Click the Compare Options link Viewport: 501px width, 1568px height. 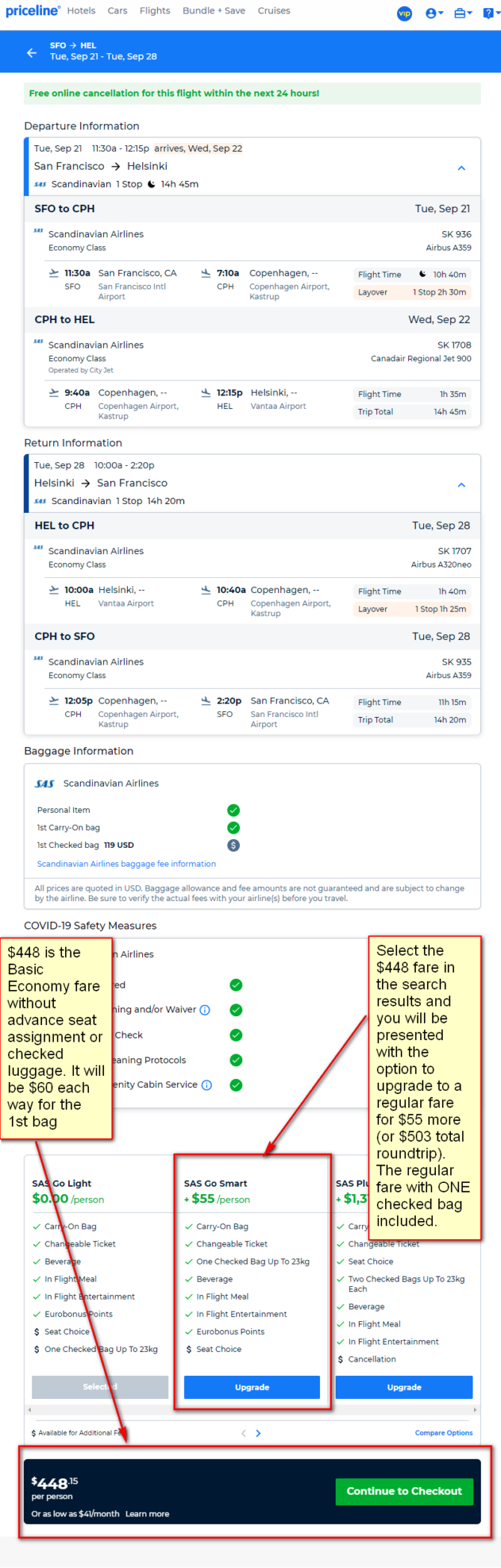[443, 1433]
